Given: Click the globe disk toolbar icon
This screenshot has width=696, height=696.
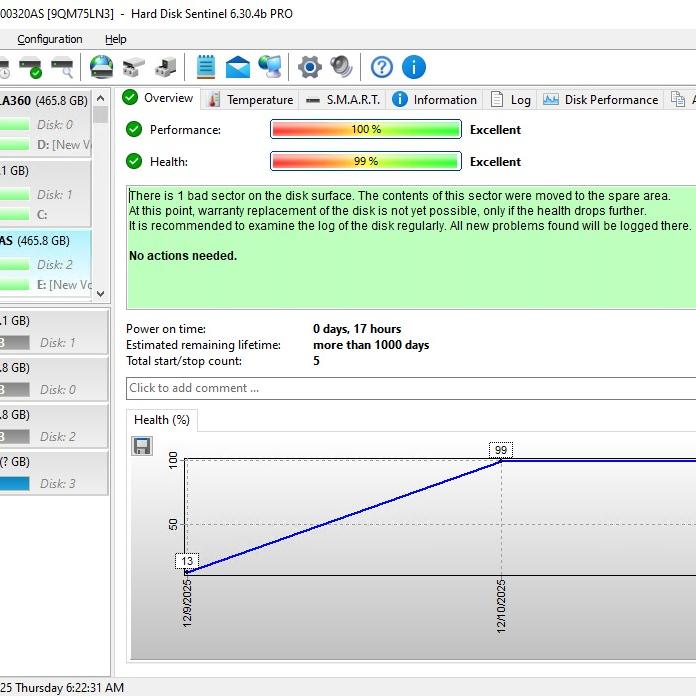Looking at the screenshot, I should coord(101,67).
